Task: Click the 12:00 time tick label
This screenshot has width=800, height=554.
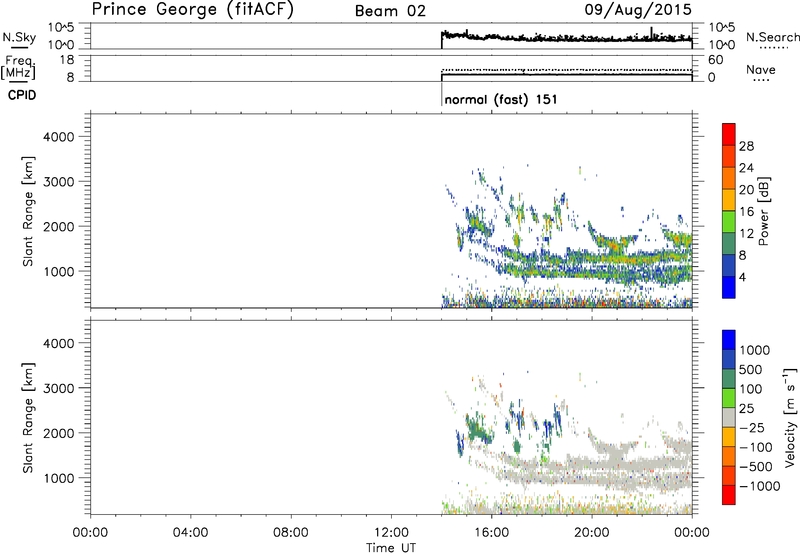Action: 391,533
